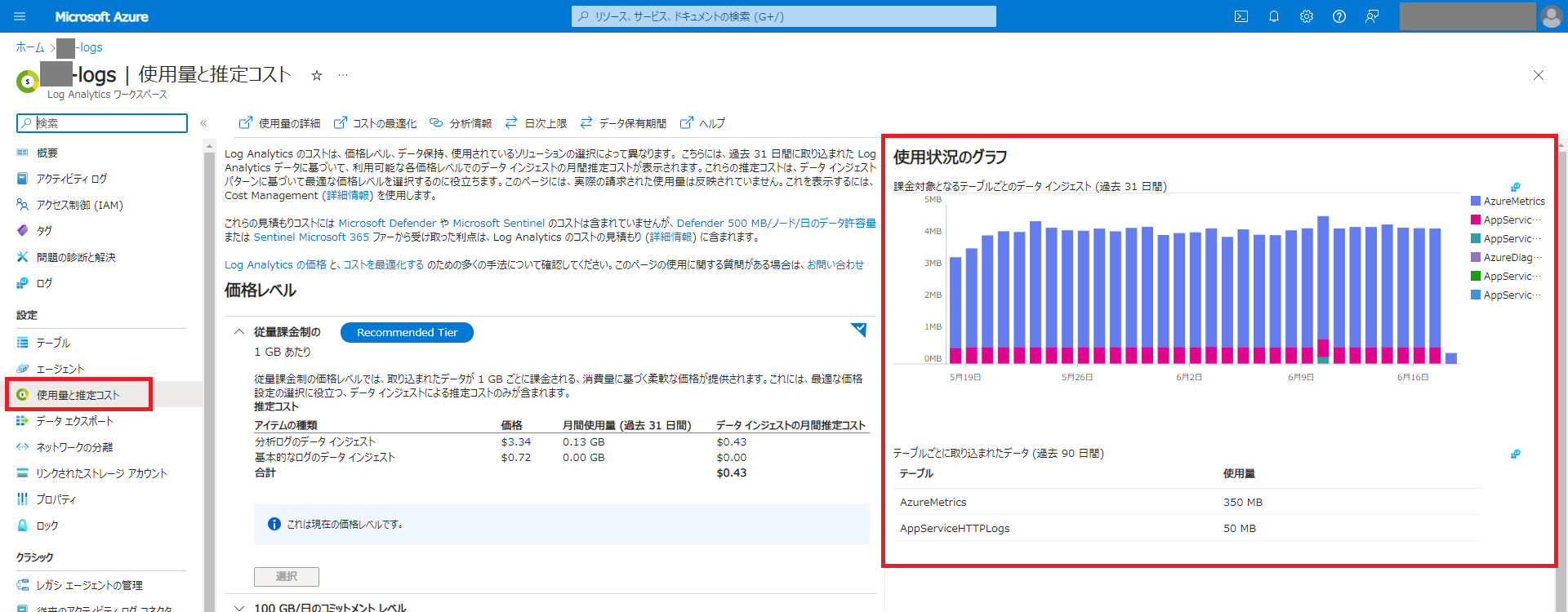Open ログ in the sidebar
This screenshot has width=1568, height=612.
[44, 283]
